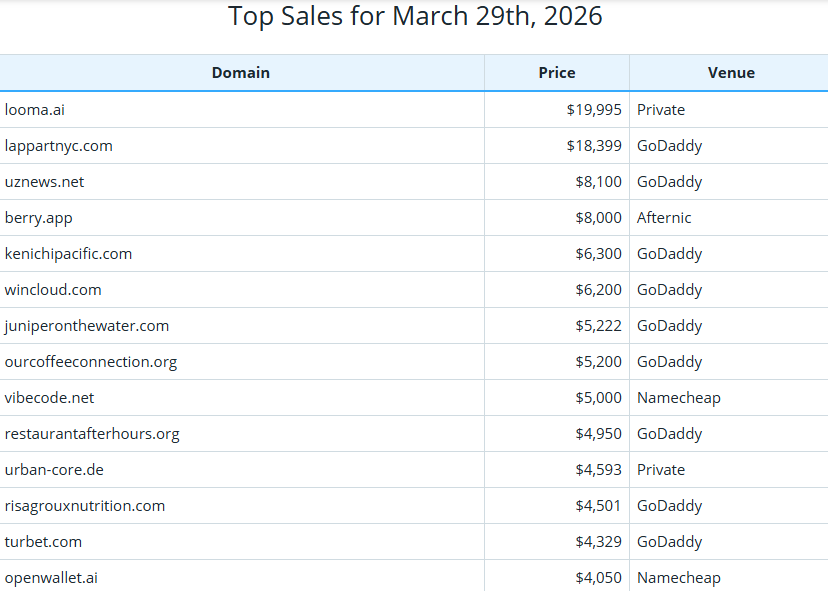828x591 pixels.
Task: Click the $5,200 price value
Action: (x=598, y=362)
